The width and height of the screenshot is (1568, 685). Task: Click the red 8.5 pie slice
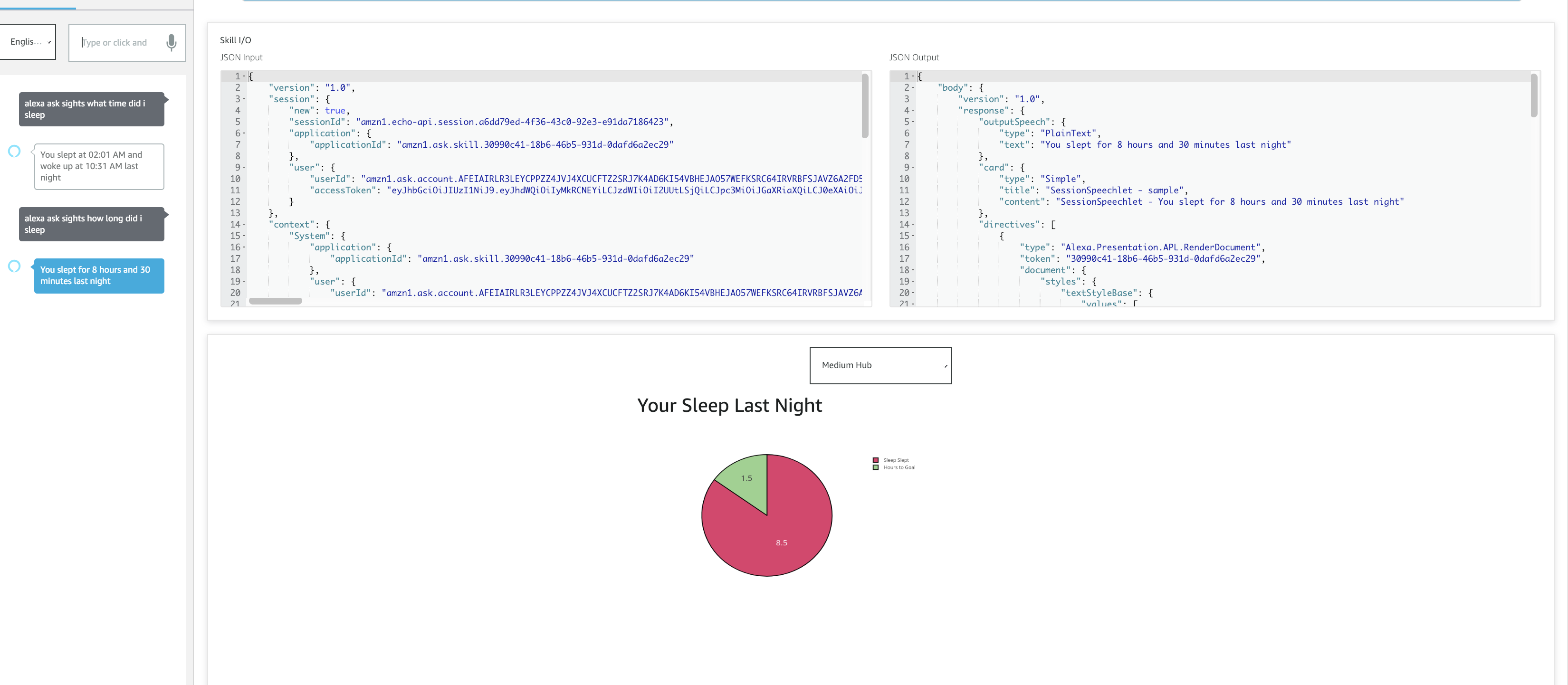773,535
